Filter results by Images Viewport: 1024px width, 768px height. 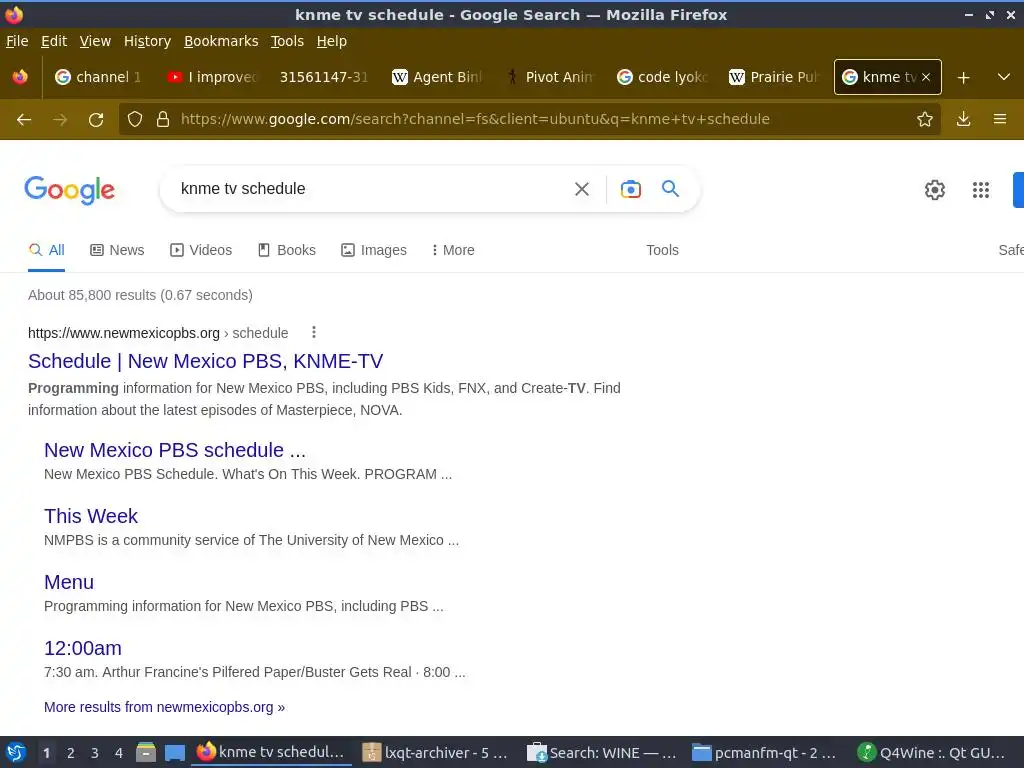pos(374,250)
